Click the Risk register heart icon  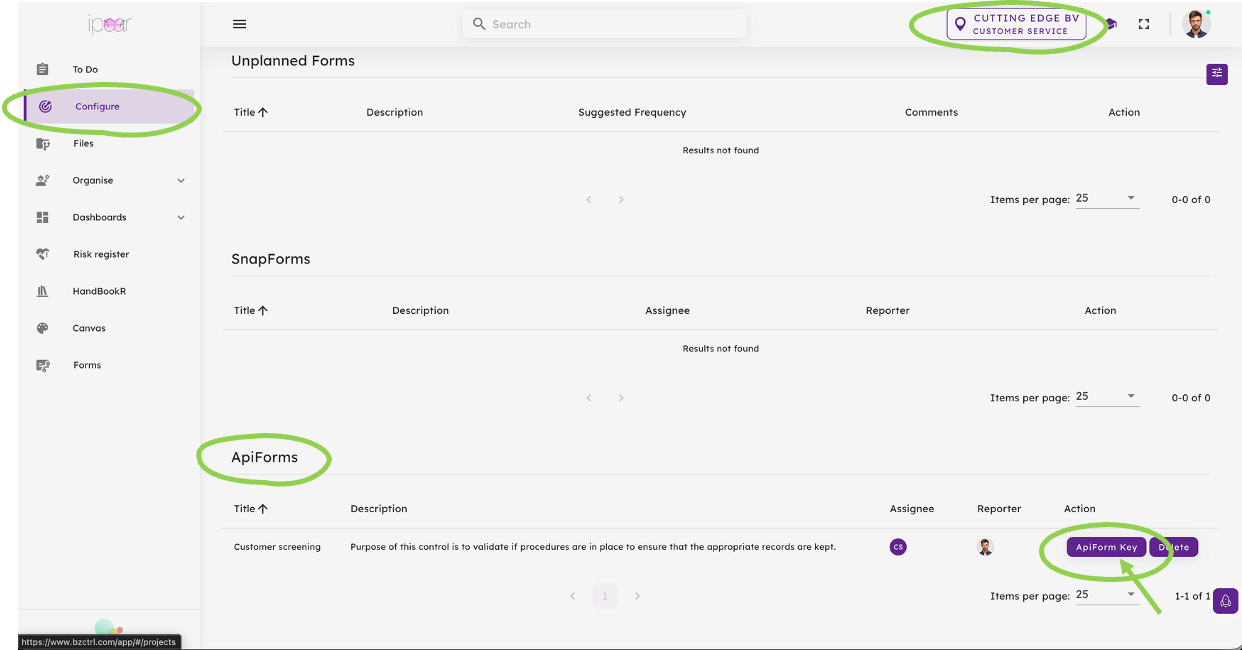click(42, 254)
